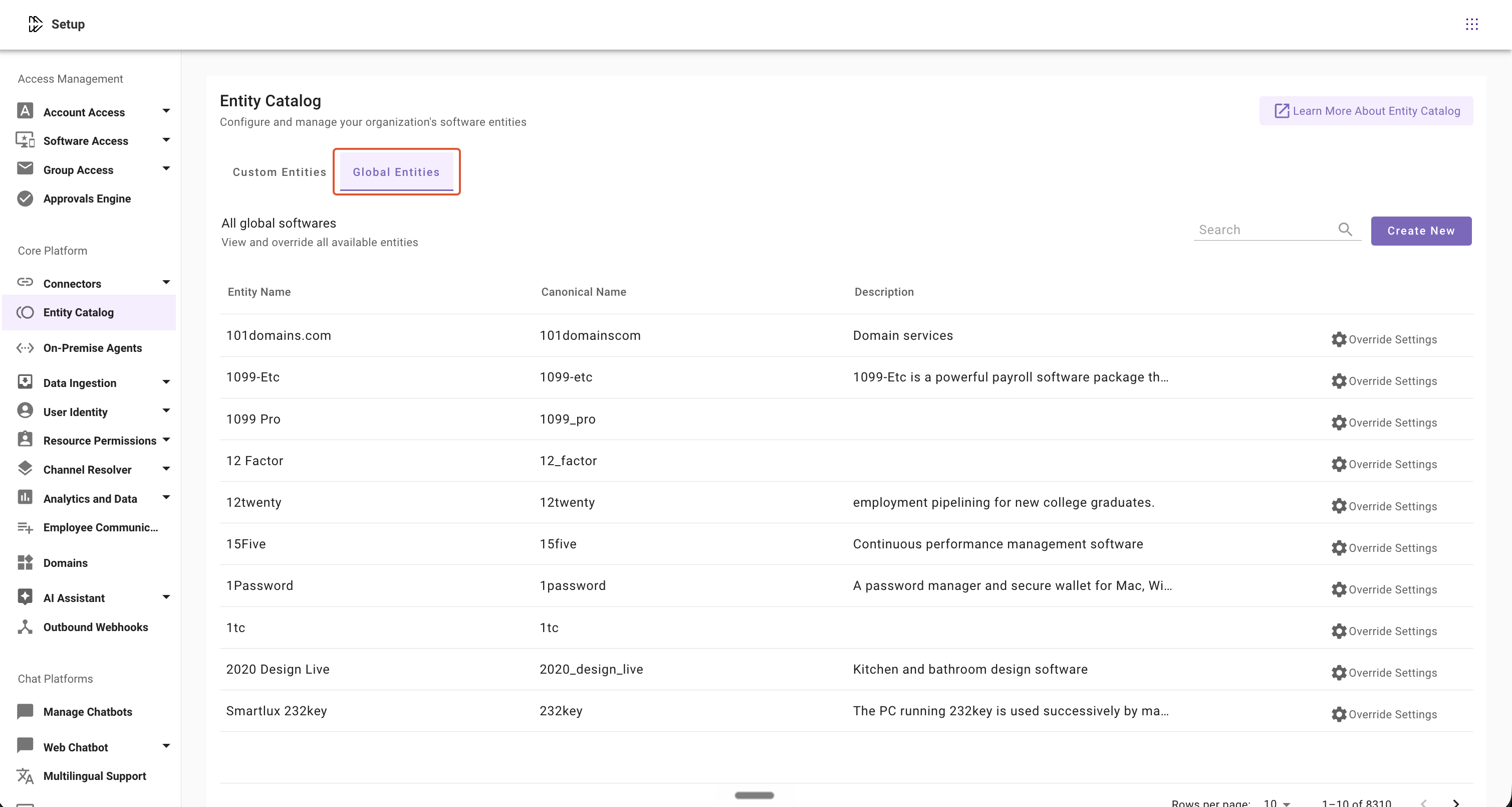1512x807 pixels.
Task: Click the Analytics and Data chart icon
Action: [25, 497]
